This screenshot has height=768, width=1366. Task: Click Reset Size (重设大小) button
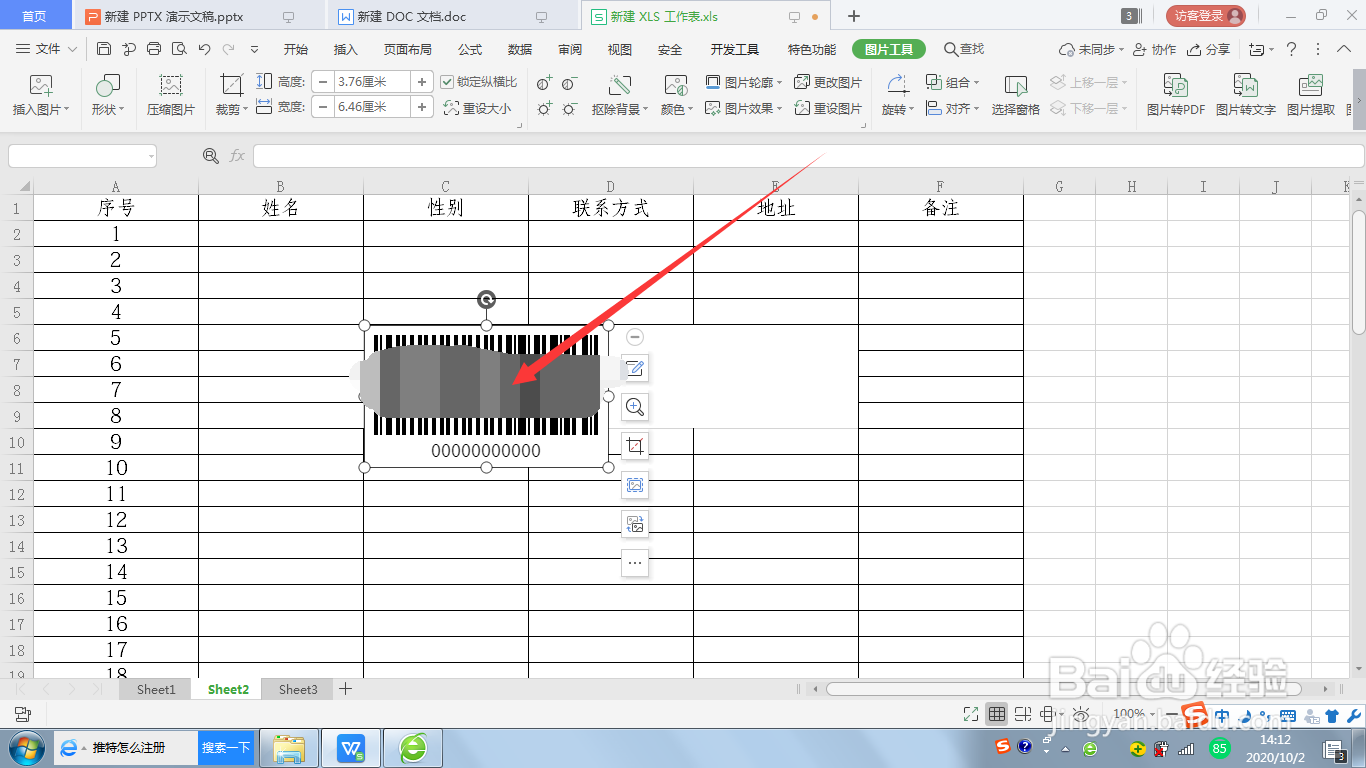point(477,108)
